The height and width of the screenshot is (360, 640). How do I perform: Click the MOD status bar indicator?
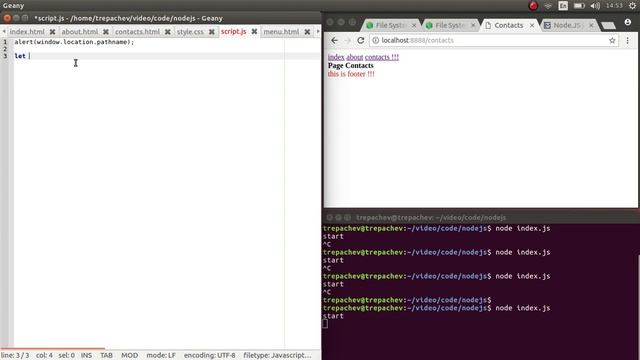pos(129,355)
